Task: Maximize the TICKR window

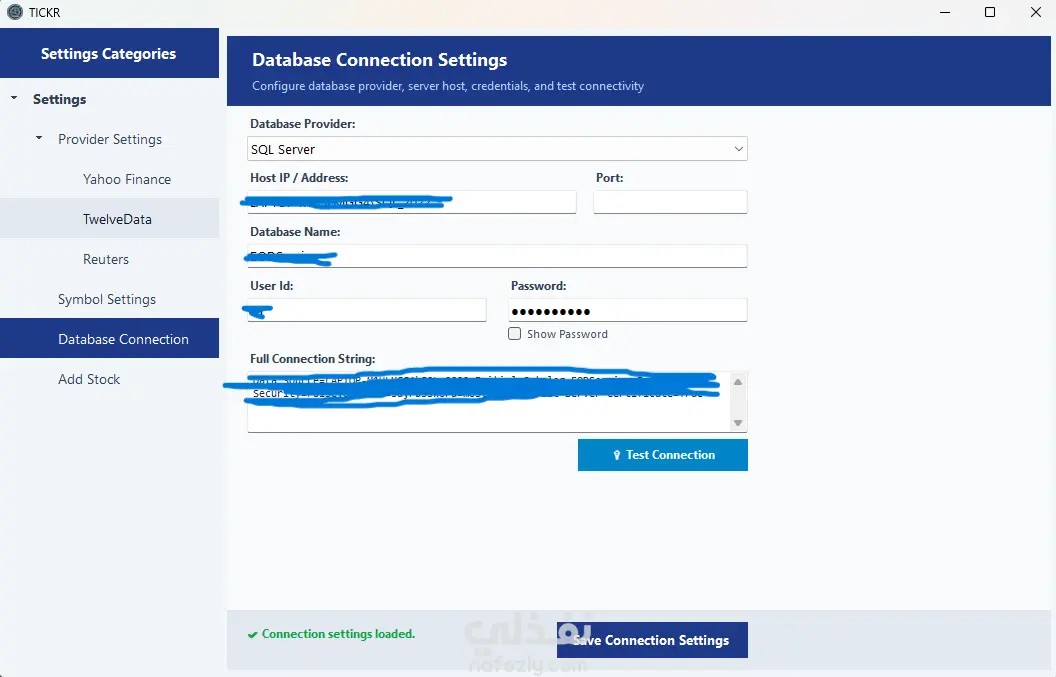Action: (x=990, y=12)
